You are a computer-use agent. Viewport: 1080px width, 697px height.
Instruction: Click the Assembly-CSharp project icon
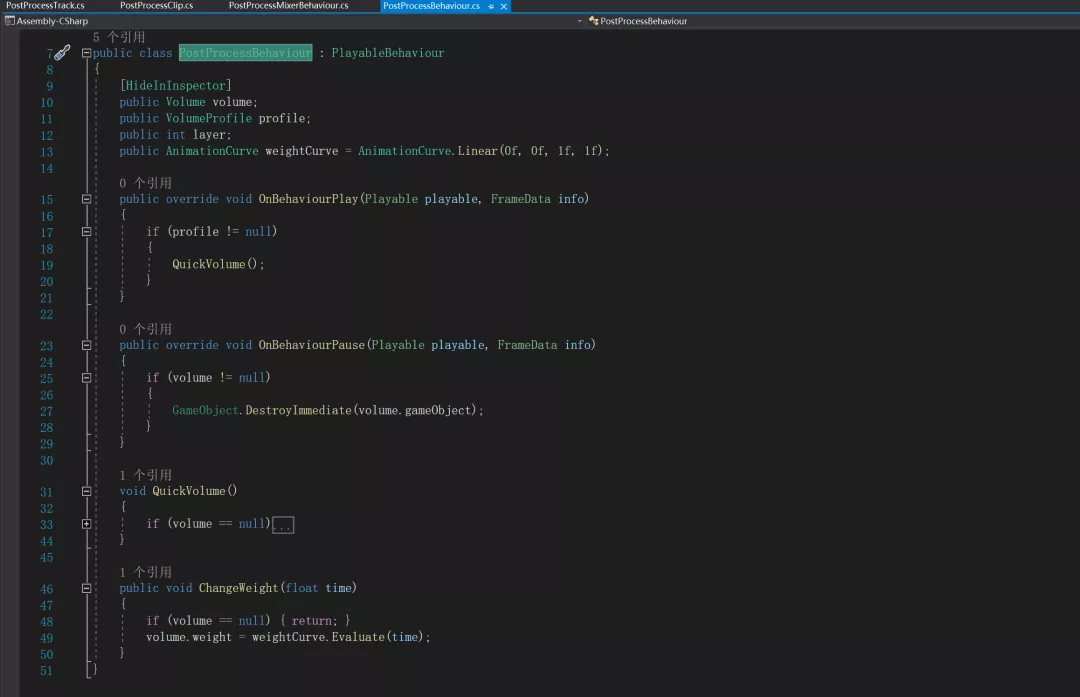11,20
